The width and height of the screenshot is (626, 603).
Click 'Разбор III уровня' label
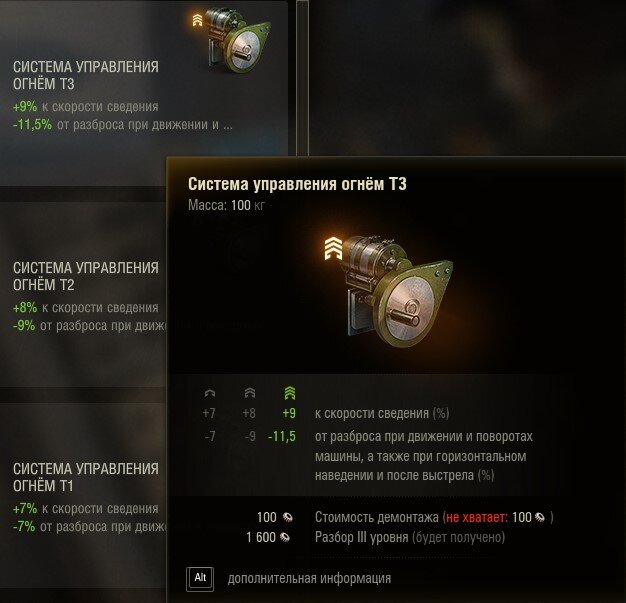[x=362, y=537]
